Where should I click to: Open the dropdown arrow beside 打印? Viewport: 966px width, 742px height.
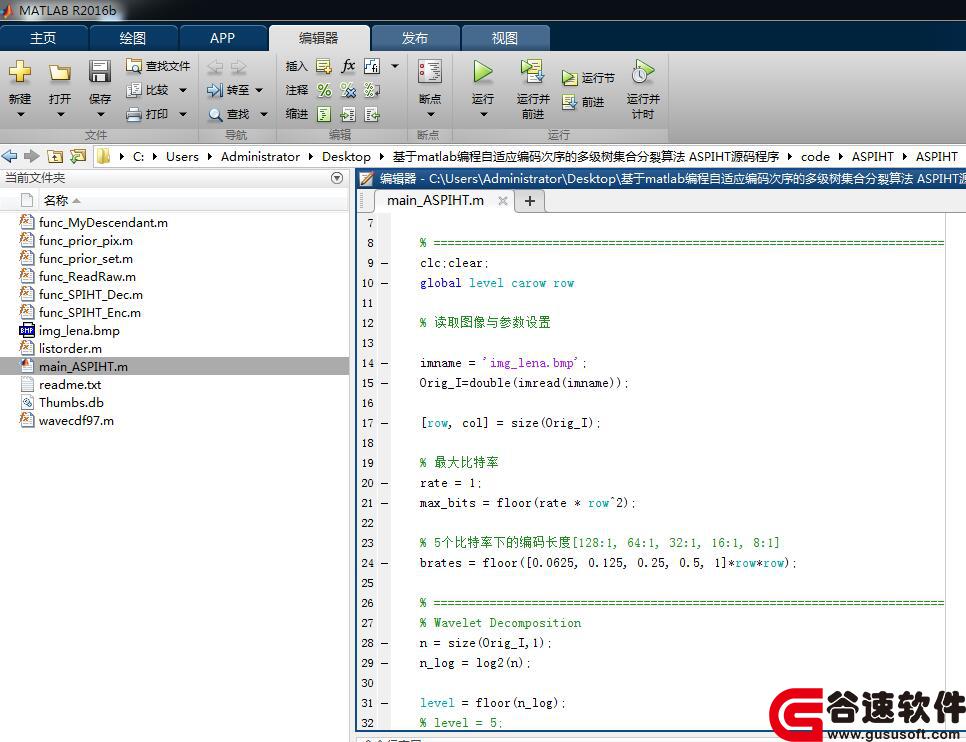(x=183, y=114)
